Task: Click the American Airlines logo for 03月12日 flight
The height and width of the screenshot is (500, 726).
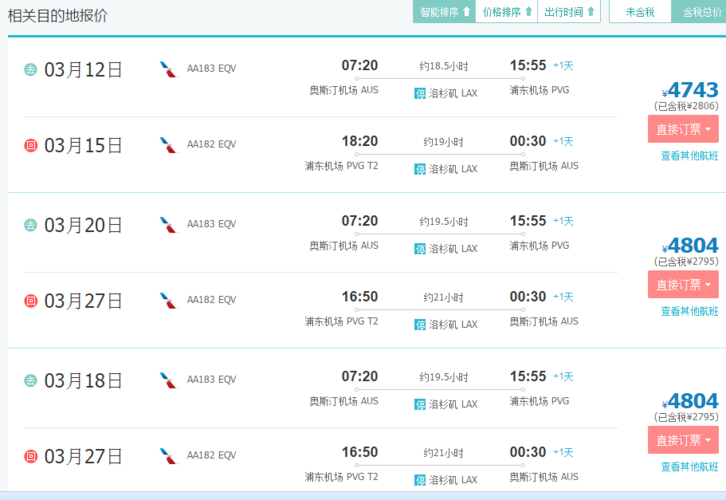Action: [168, 69]
